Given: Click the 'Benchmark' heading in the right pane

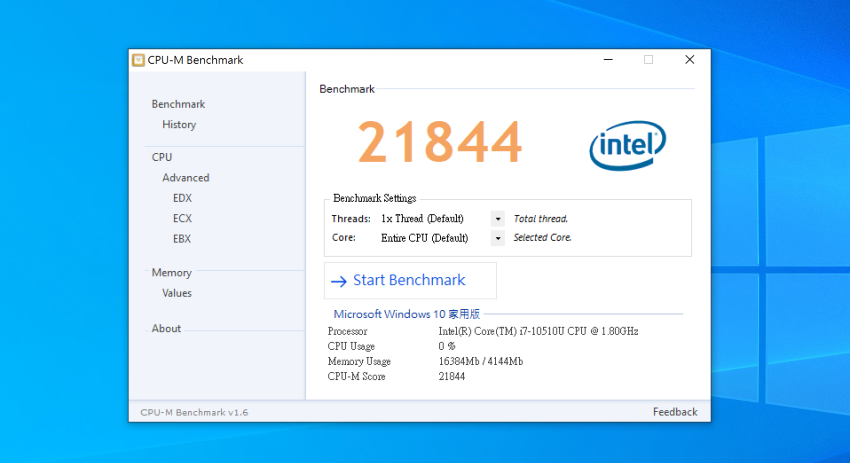Looking at the screenshot, I should click(x=347, y=89).
